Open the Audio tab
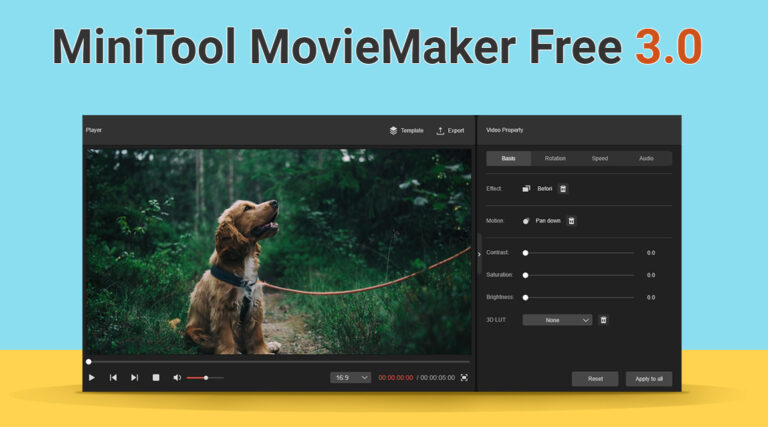This screenshot has height=427, width=768. click(x=646, y=158)
